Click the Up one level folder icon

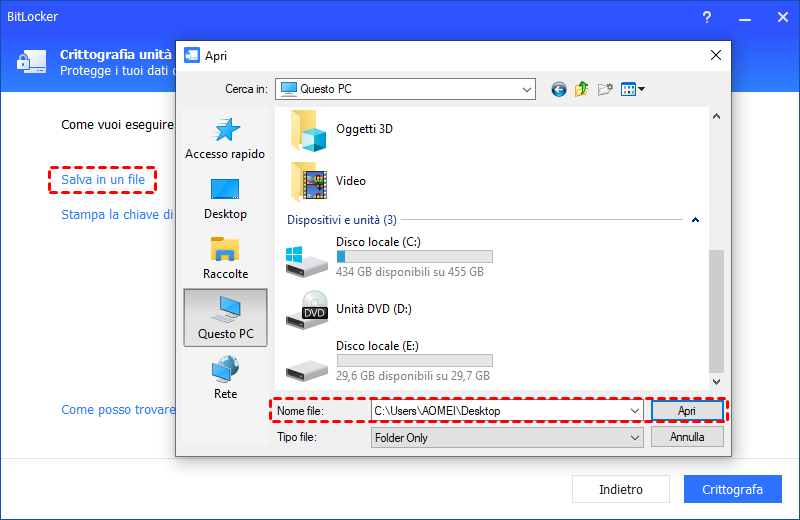click(582, 89)
